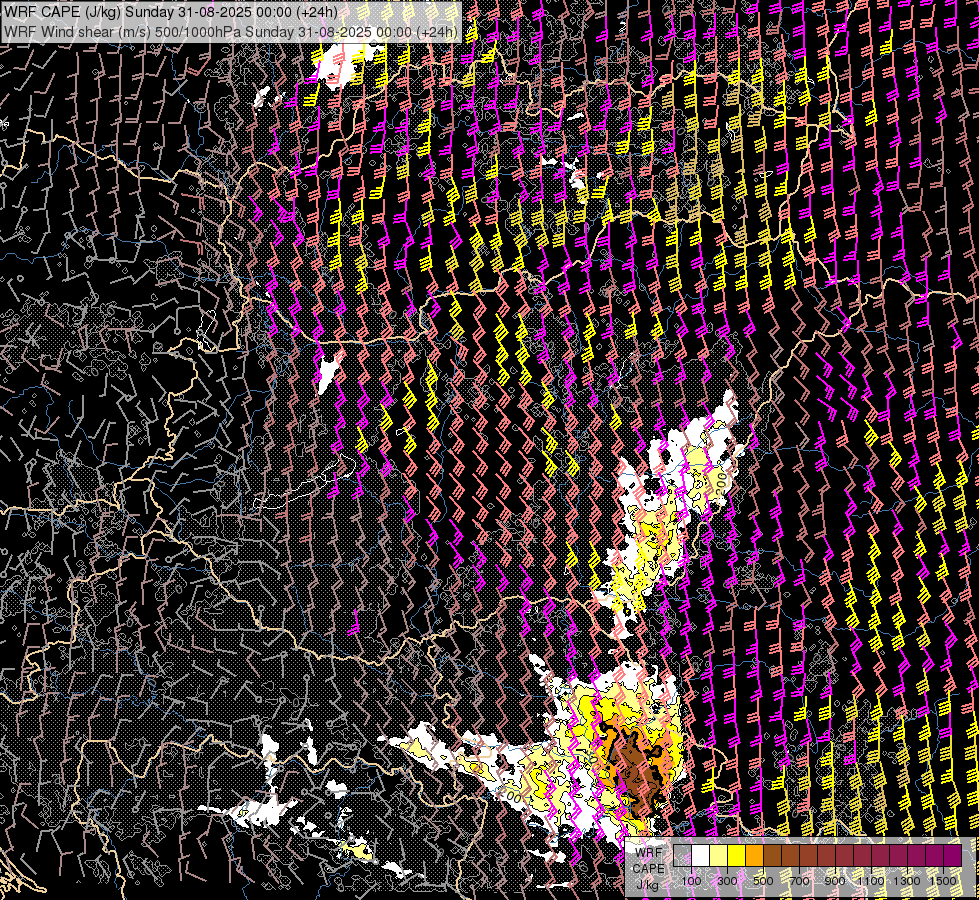
Task: Click the J/kg unit label in legend
Action: click(x=648, y=884)
